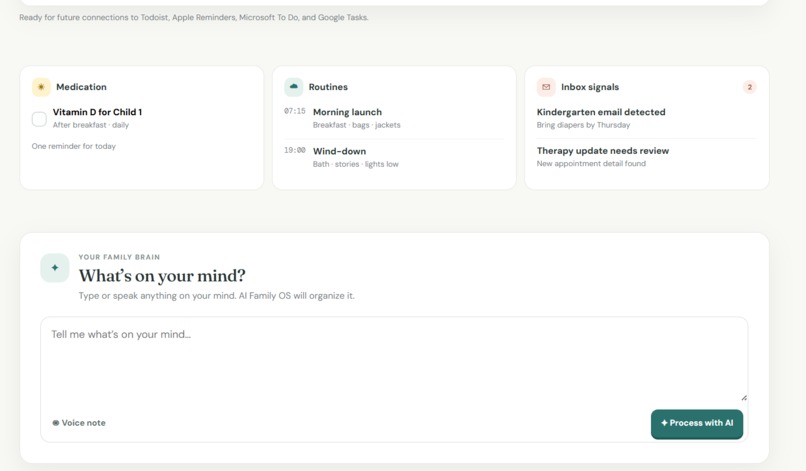Open the Kindergarten email detected signal
806x471 pixels.
pos(646,118)
